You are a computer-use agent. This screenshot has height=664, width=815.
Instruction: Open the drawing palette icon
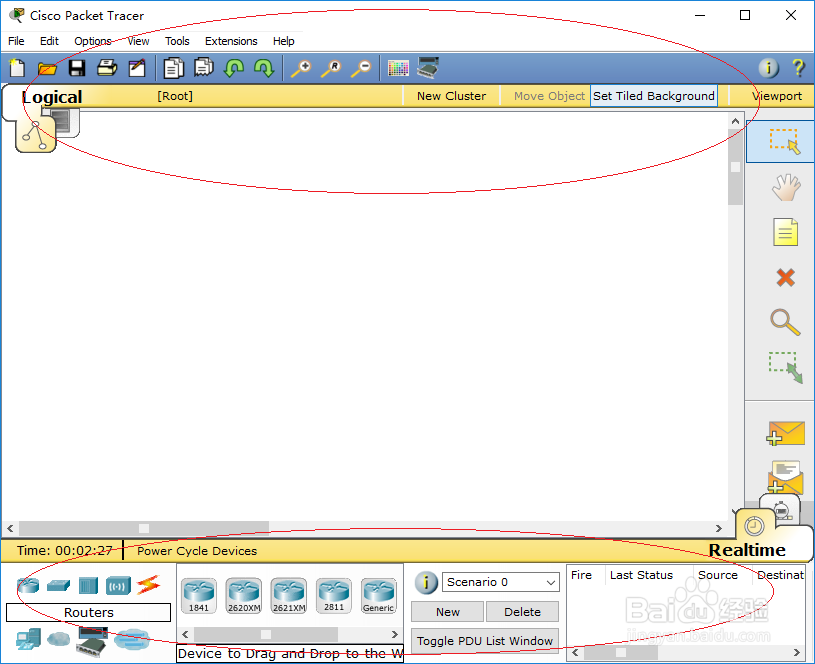pos(398,68)
